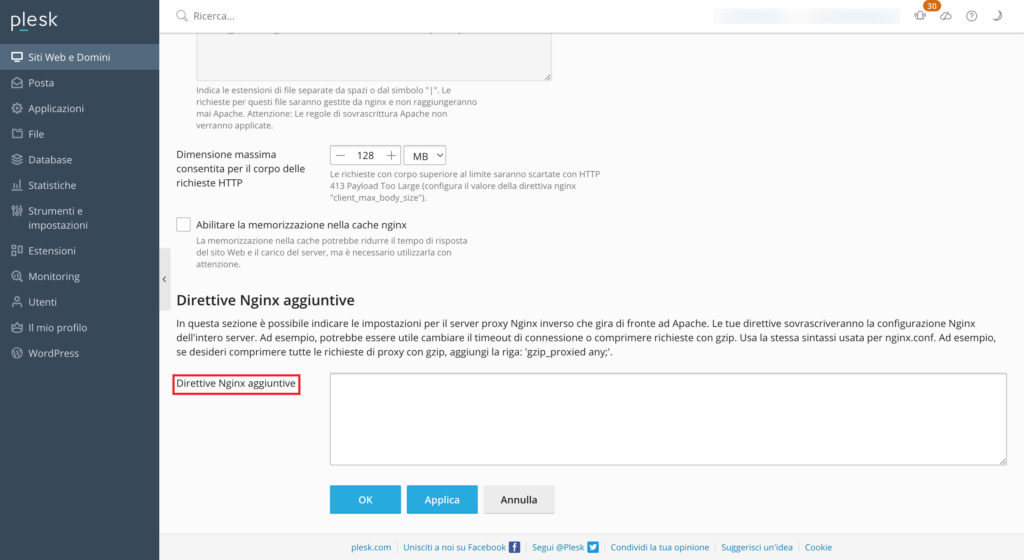Decrease body size with minus button
Screen dimensions: 1024x560
(x=340, y=155)
